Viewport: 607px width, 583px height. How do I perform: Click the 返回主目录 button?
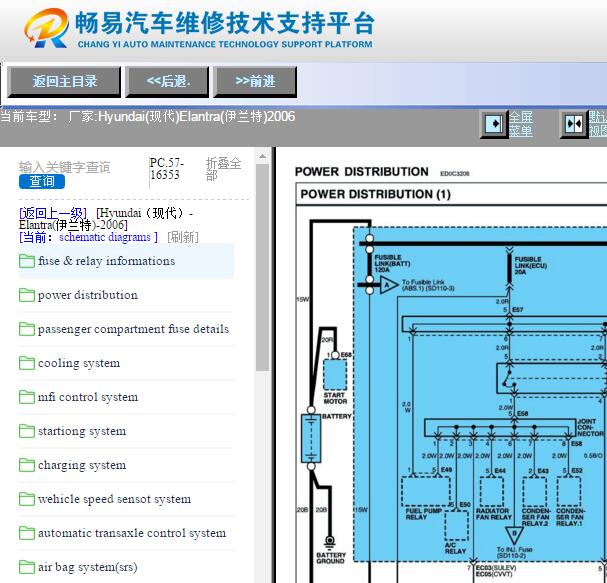click(64, 82)
